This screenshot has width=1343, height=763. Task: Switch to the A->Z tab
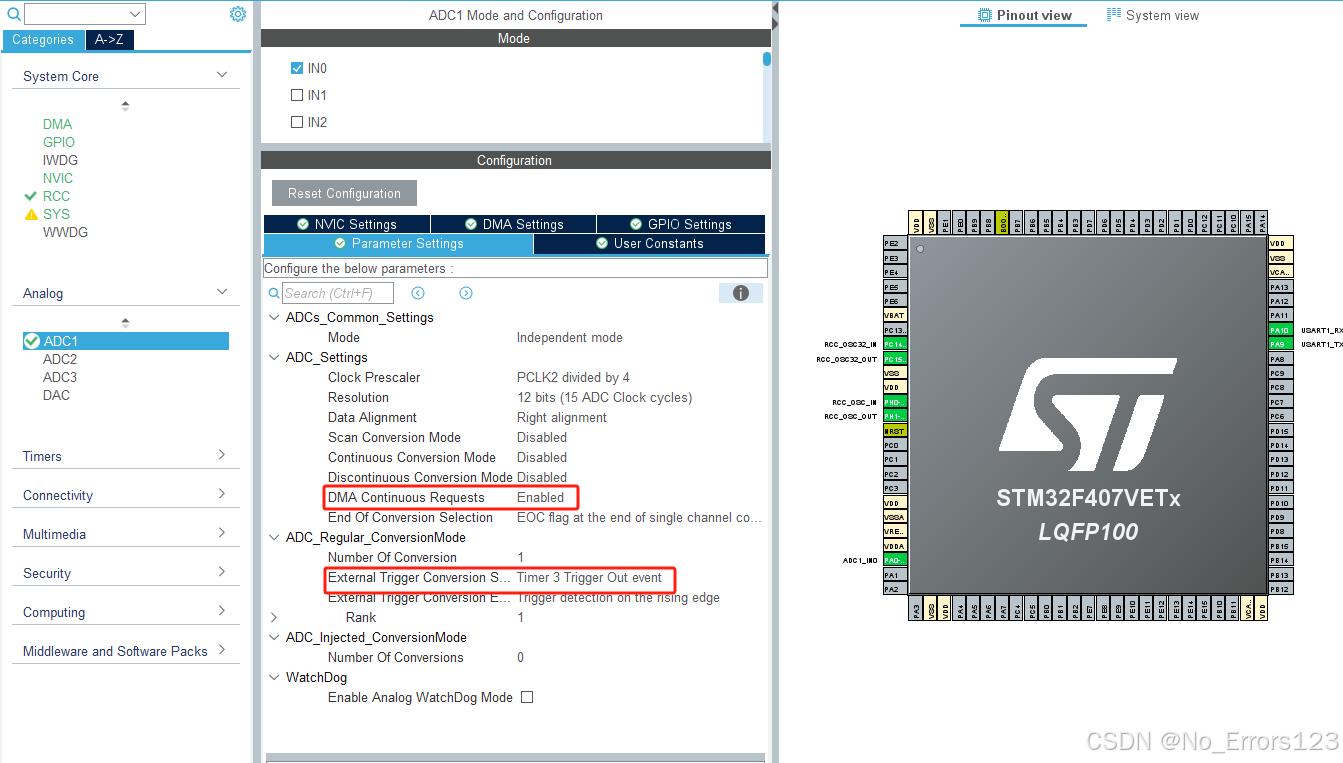point(109,39)
